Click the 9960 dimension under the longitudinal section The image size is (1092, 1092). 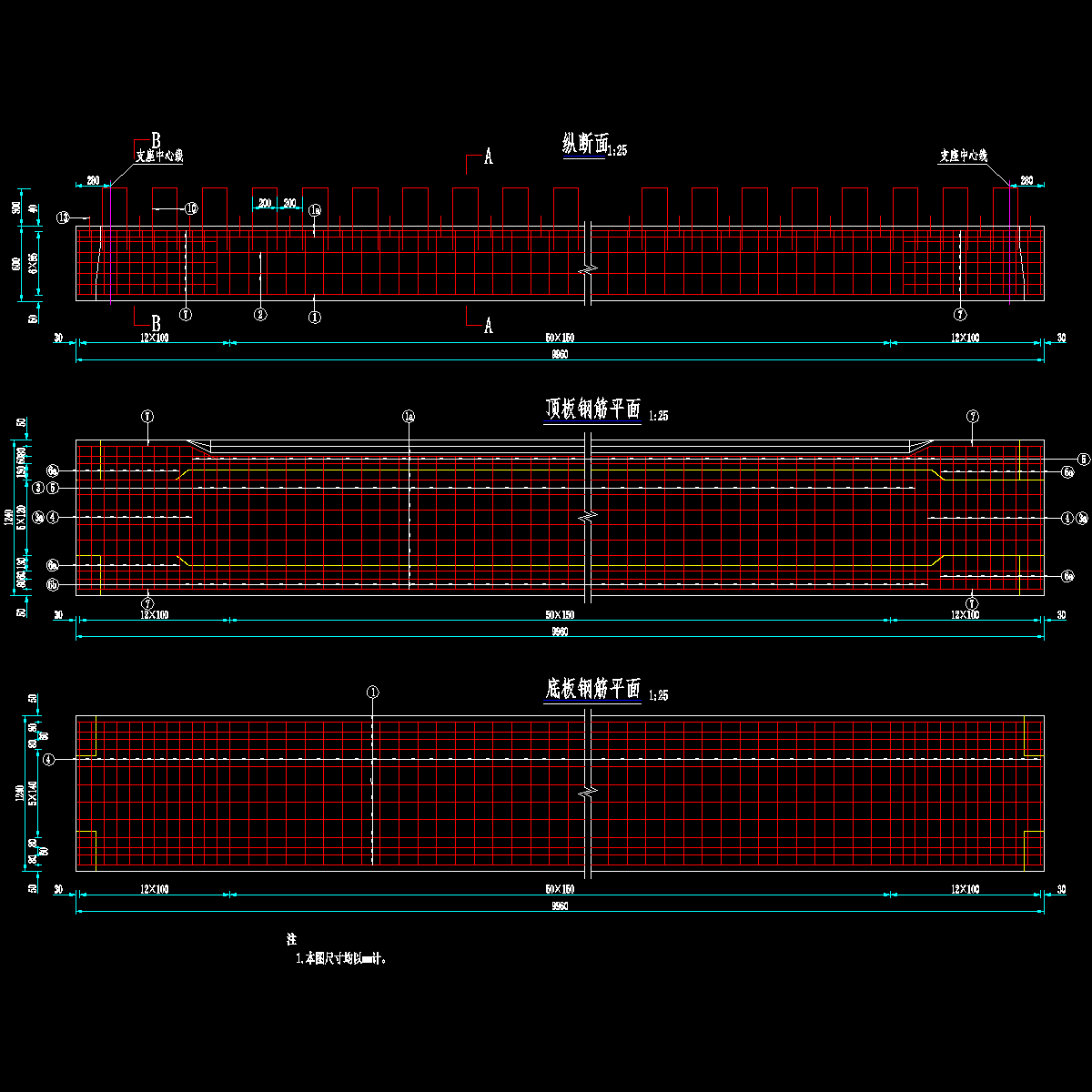point(560,355)
